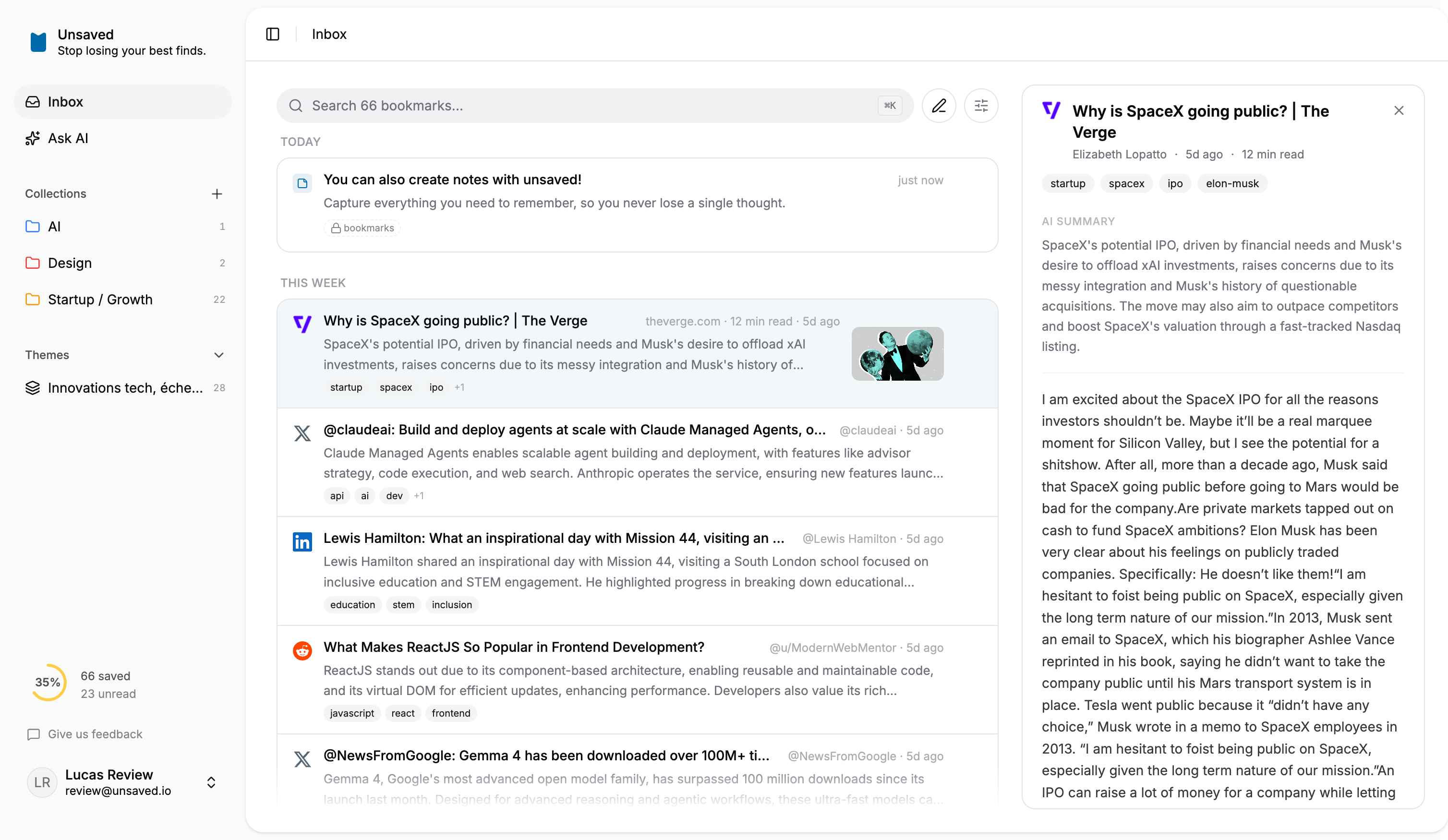Click the ipo tag in detail panel

coord(1175,184)
